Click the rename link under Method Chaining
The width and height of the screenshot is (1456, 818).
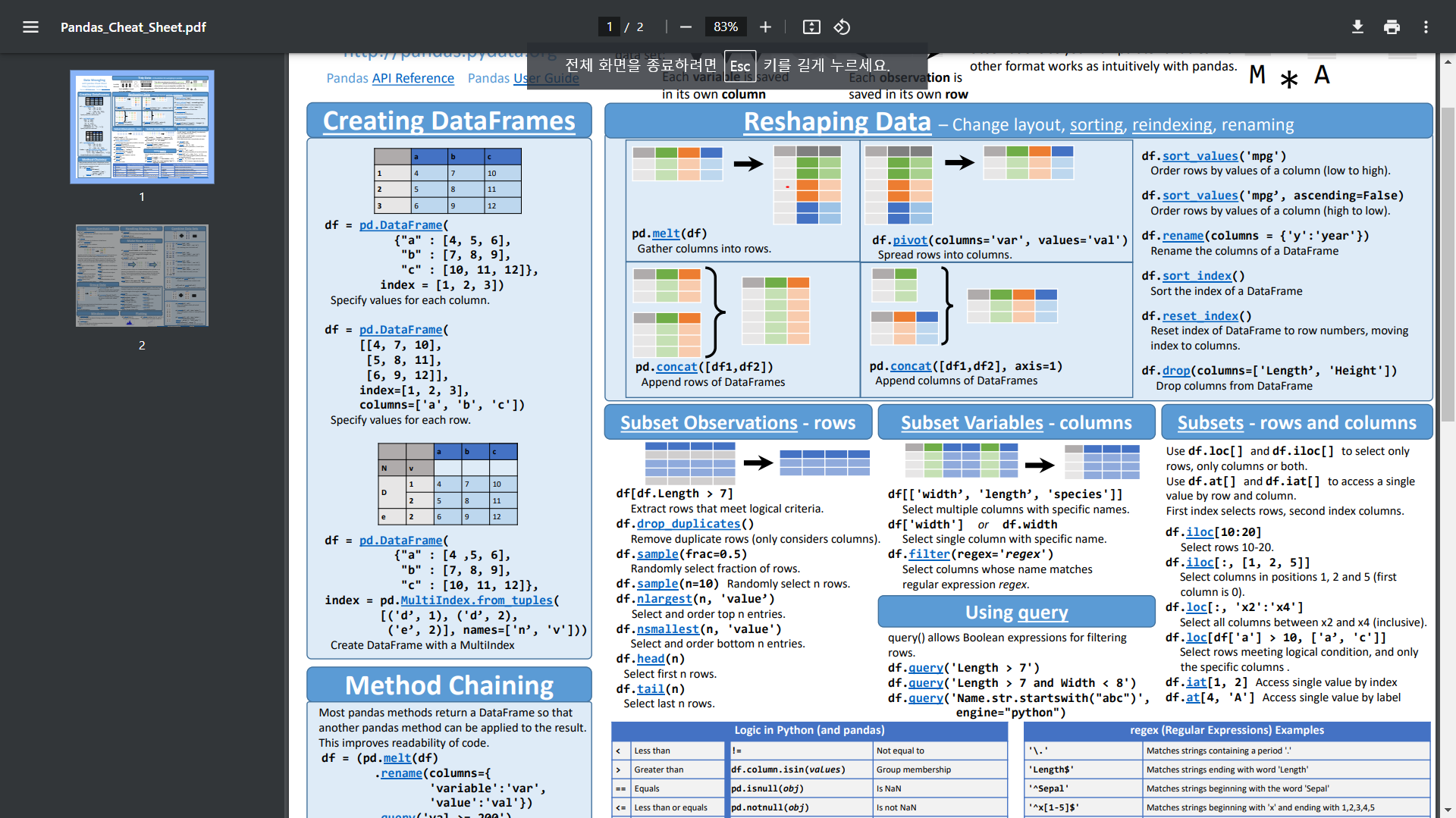point(401,773)
